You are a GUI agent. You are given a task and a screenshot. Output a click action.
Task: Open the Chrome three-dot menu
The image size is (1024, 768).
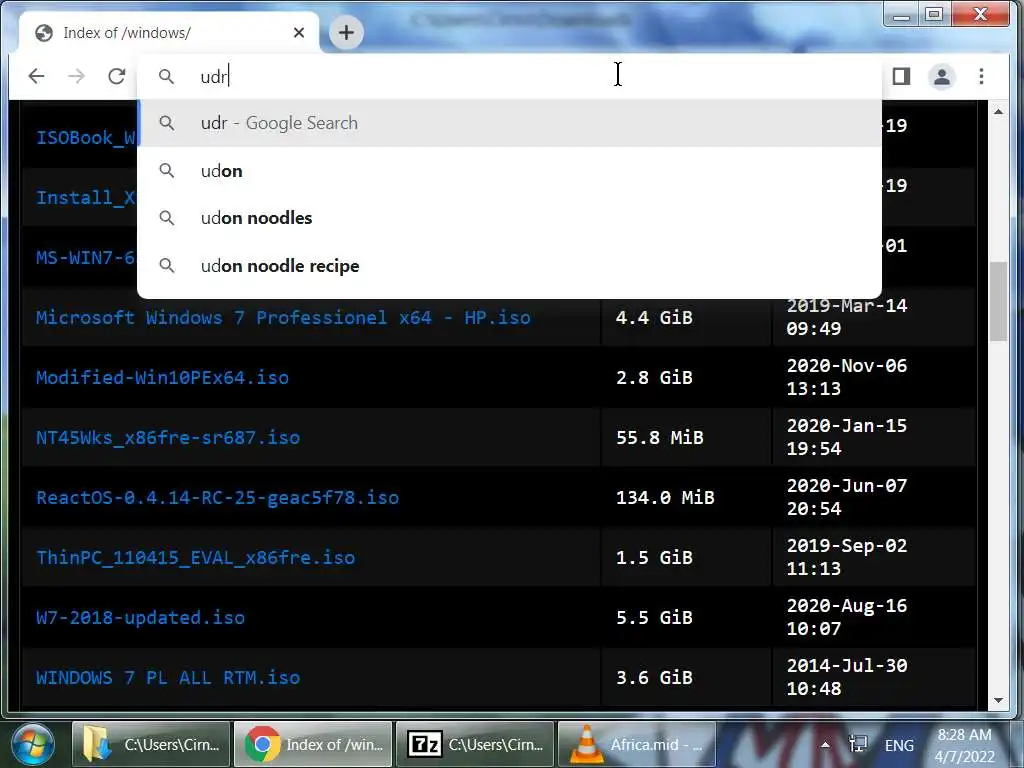tap(982, 76)
